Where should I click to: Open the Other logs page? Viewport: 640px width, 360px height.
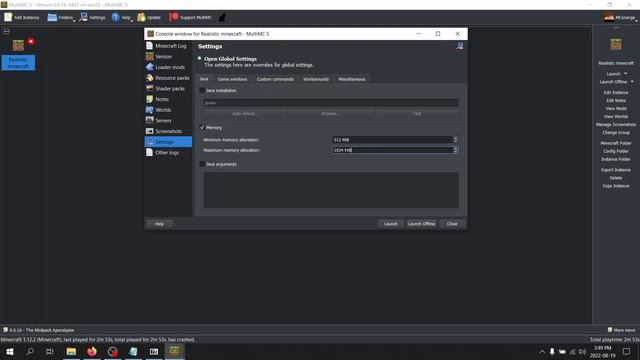168,152
